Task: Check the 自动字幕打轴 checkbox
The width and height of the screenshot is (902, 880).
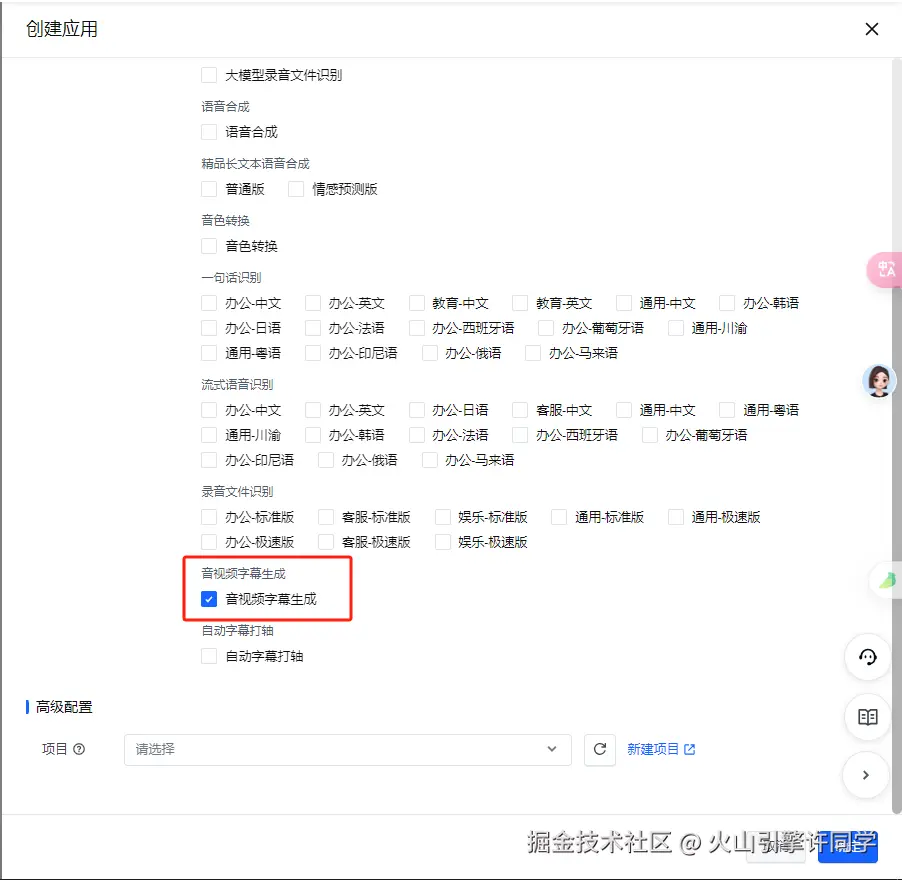Action: 209,656
